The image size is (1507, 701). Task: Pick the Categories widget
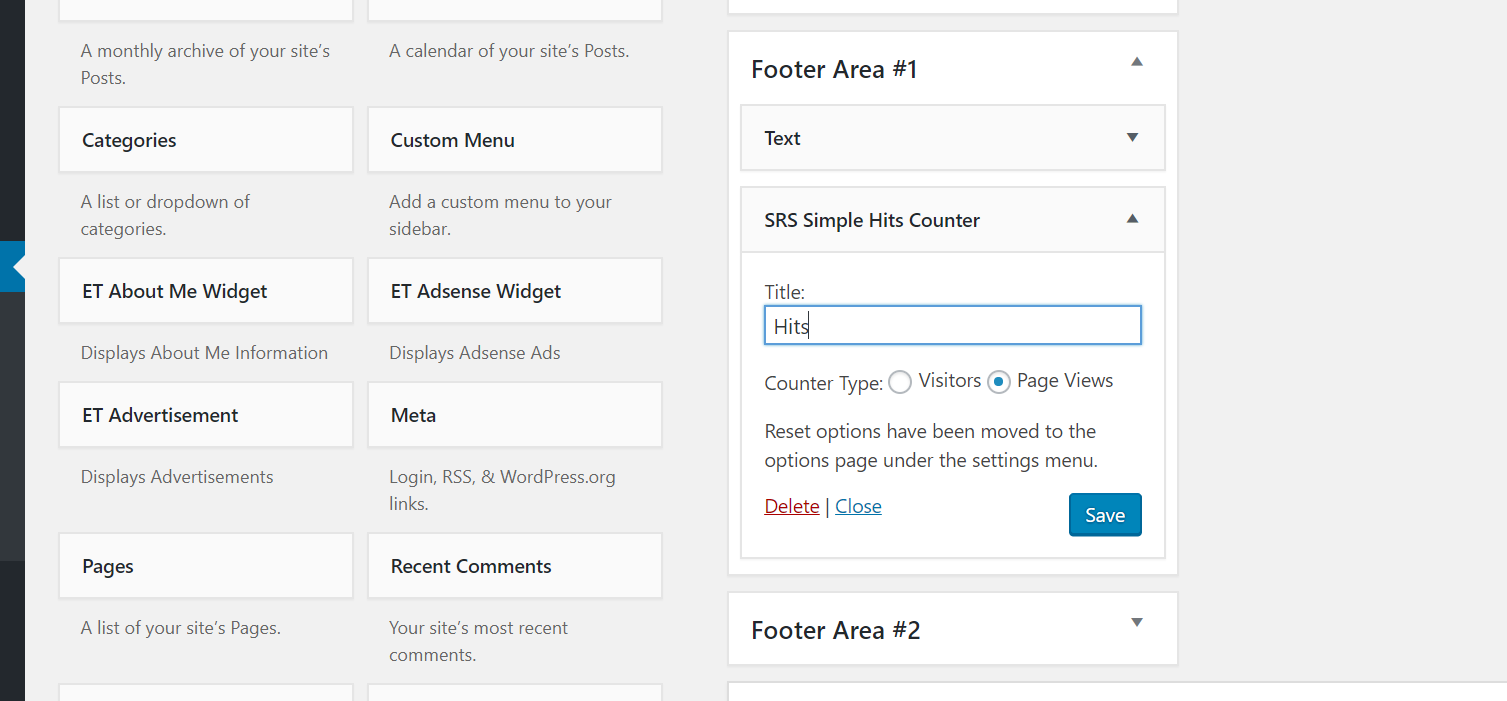[206, 140]
